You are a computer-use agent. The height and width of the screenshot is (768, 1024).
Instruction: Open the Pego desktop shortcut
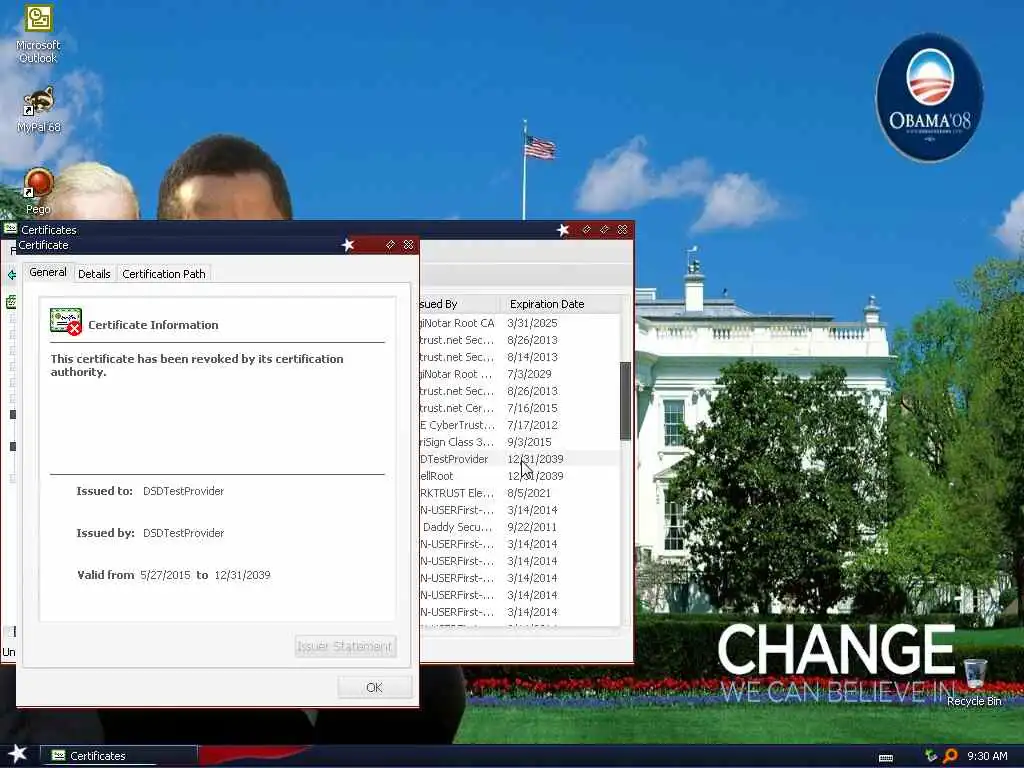coord(38,191)
